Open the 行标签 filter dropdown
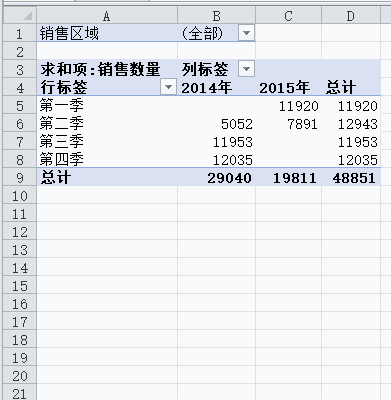 click(168, 87)
